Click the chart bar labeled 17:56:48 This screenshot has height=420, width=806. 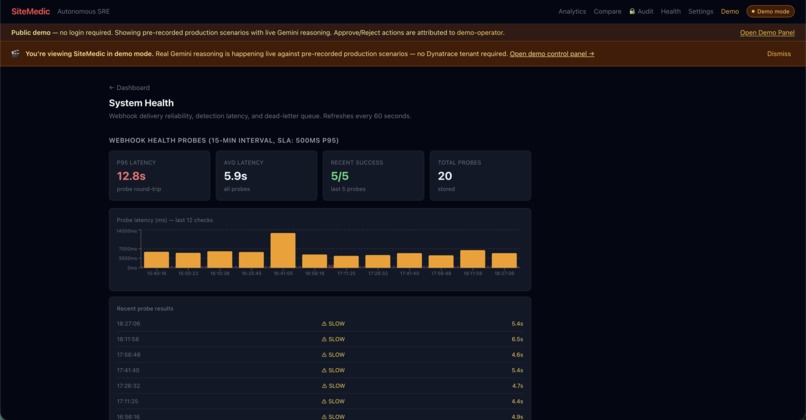pos(441,262)
